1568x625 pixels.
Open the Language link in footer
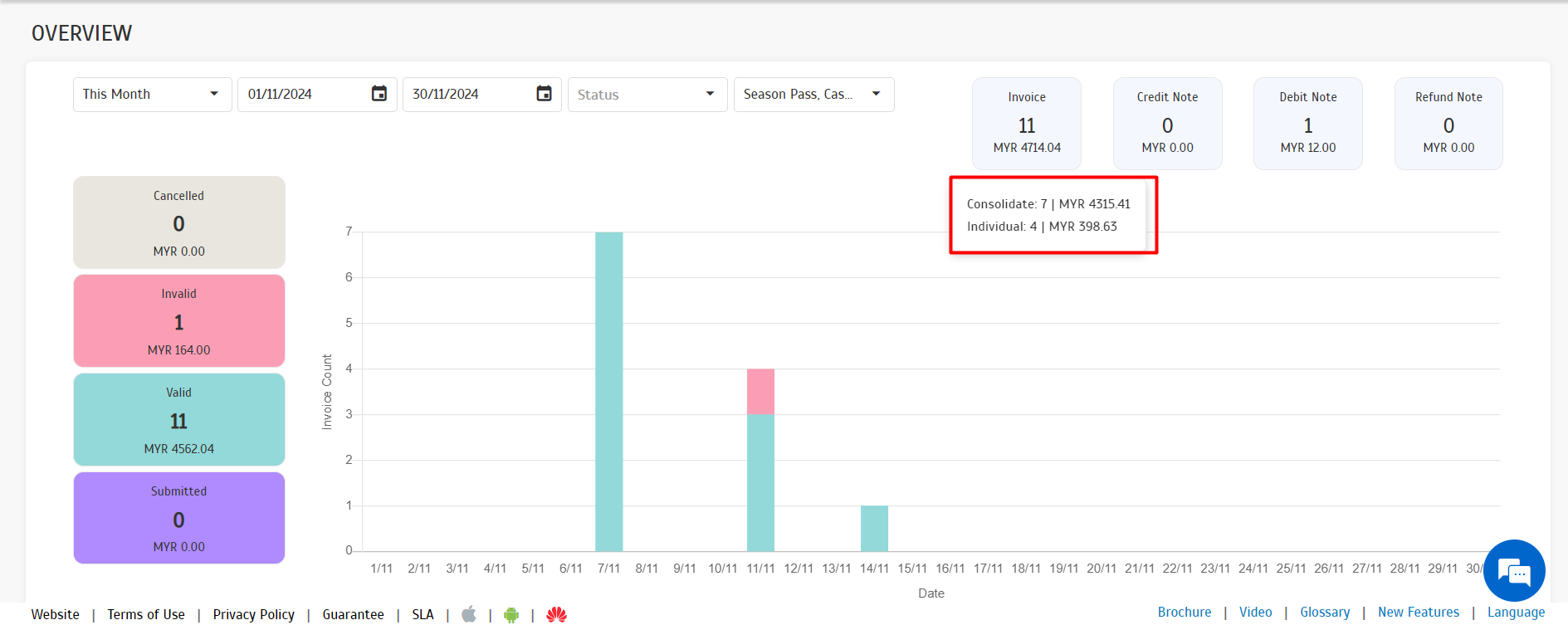pyautogui.click(x=1516, y=612)
